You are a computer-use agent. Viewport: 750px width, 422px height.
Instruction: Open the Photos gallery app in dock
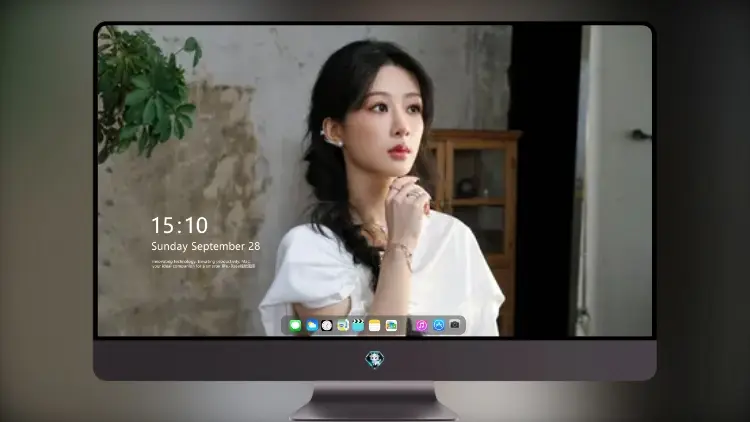pyautogui.click(x=391, y=325)
